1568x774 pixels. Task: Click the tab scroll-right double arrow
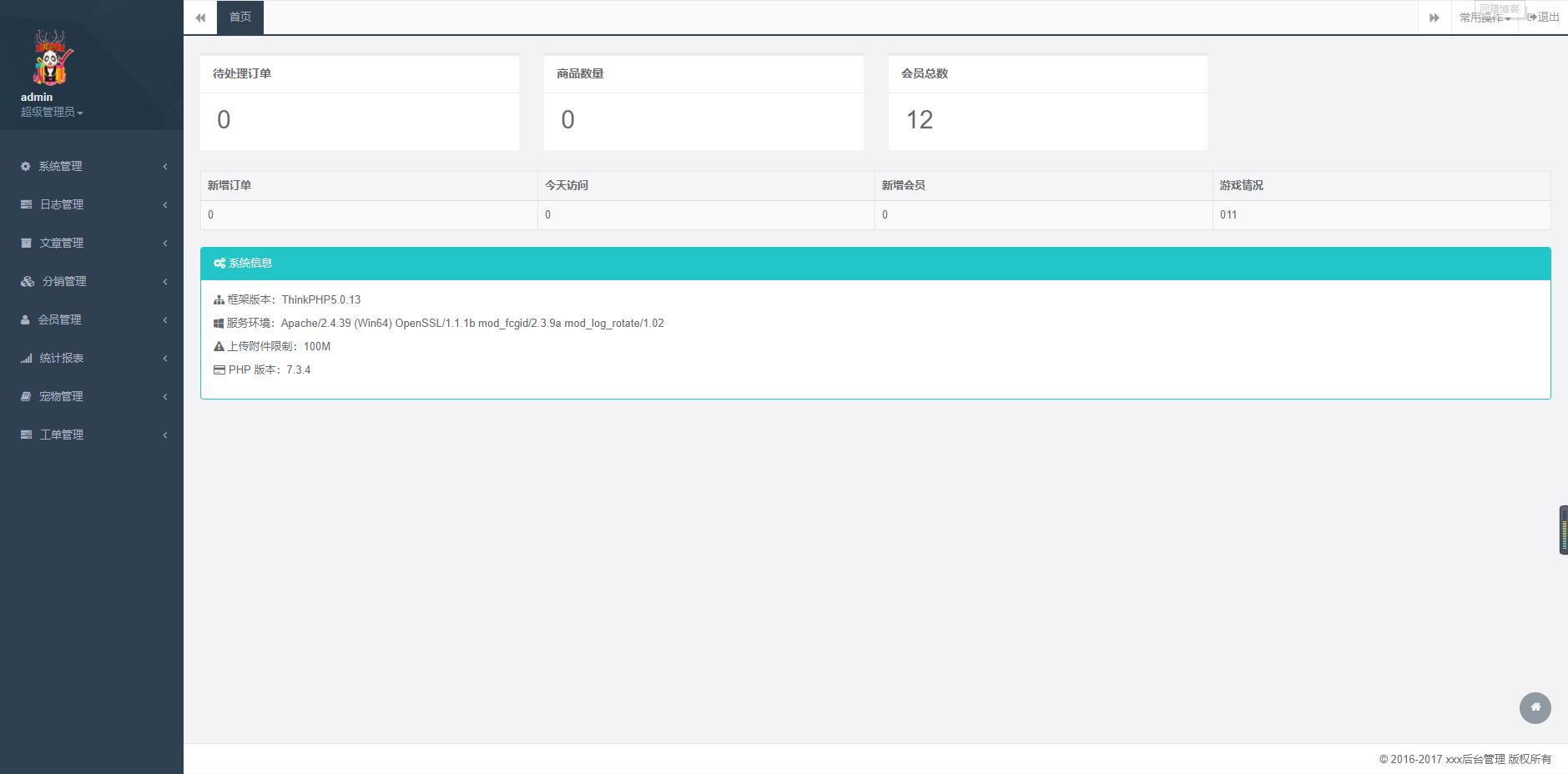point(1434,18)
